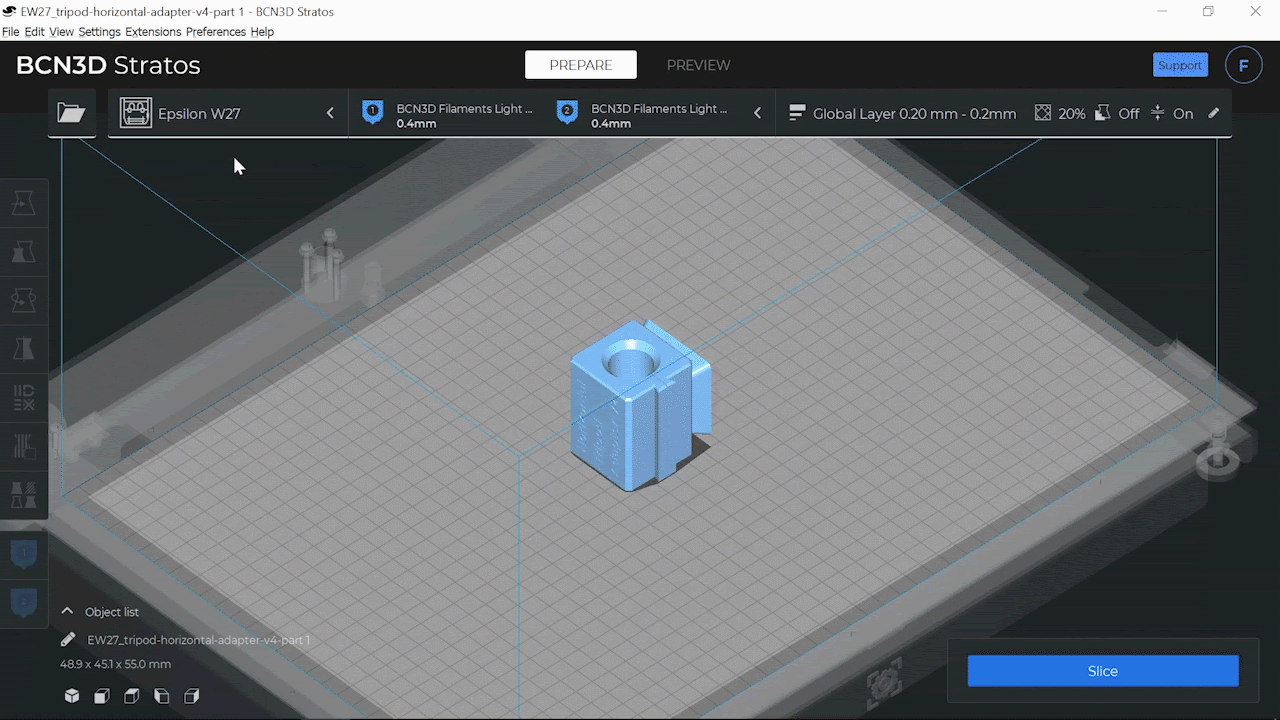Select the Mirror tool in left toolbar

pyautogui.click(x=23, y=348)
